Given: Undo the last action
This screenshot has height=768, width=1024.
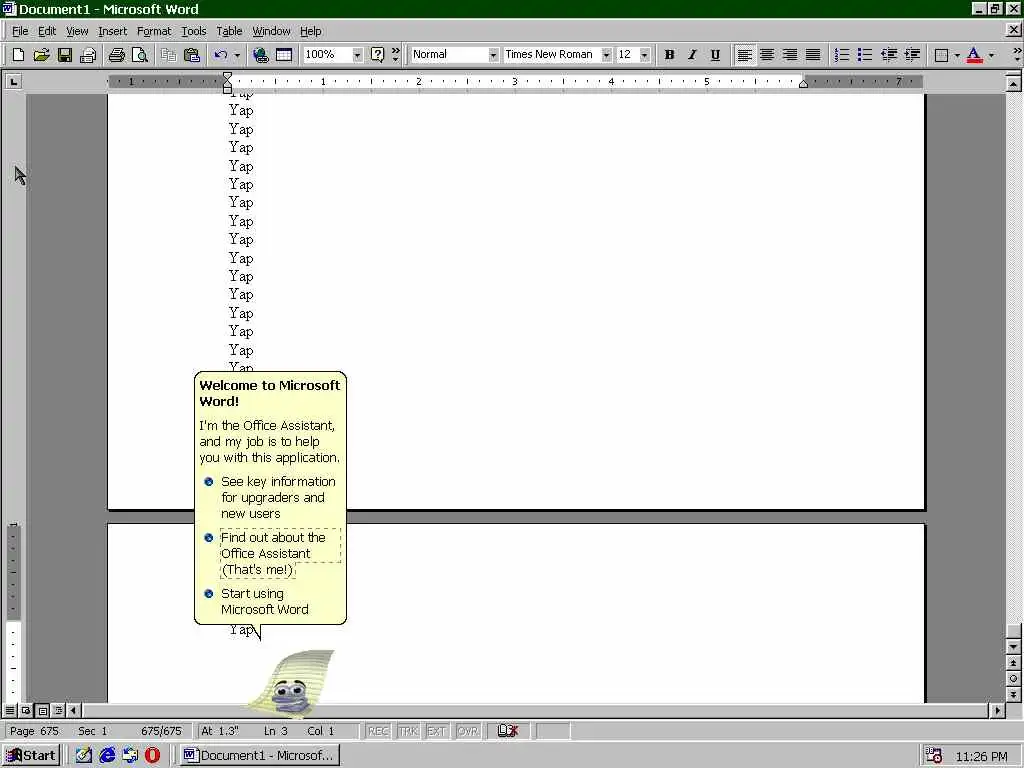Looking at the screenshot, I should point(221,55).
